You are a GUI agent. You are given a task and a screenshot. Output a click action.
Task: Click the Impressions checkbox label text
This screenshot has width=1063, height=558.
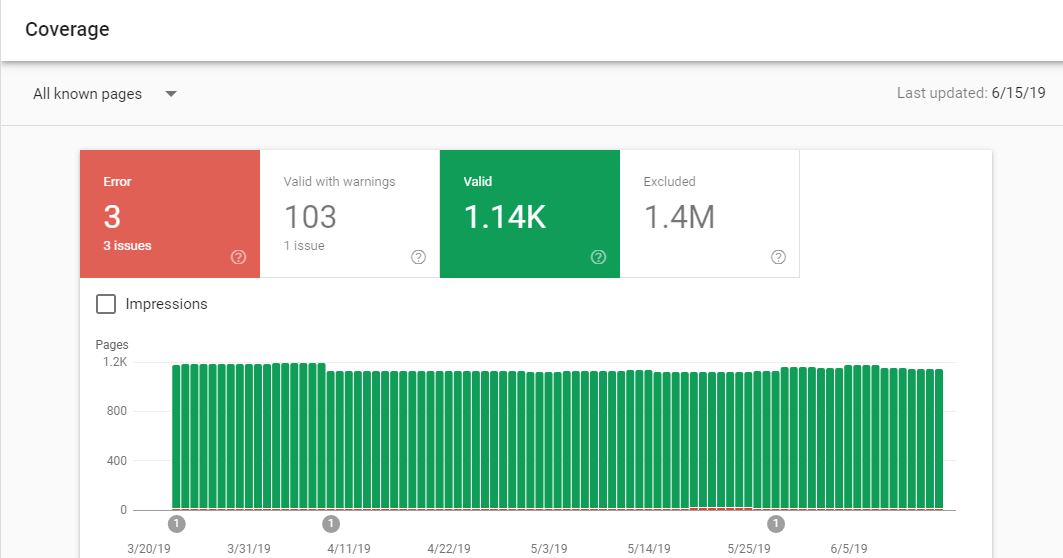166,304
